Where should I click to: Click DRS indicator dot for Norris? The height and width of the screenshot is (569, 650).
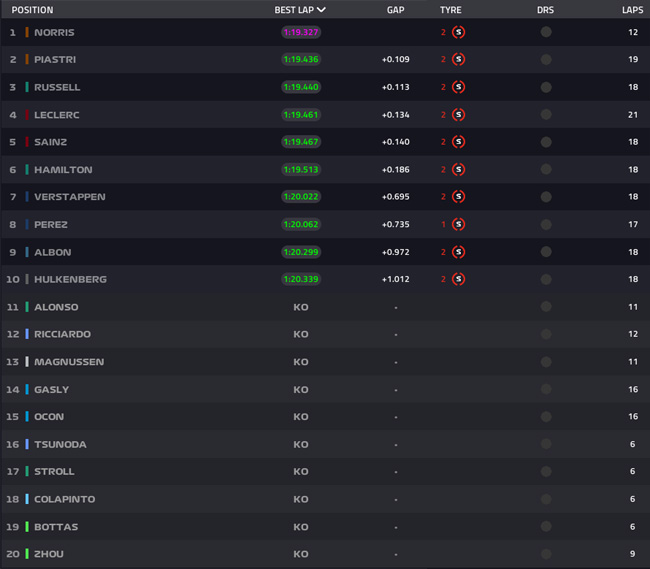pyautogui.click(x=546, y=32)
